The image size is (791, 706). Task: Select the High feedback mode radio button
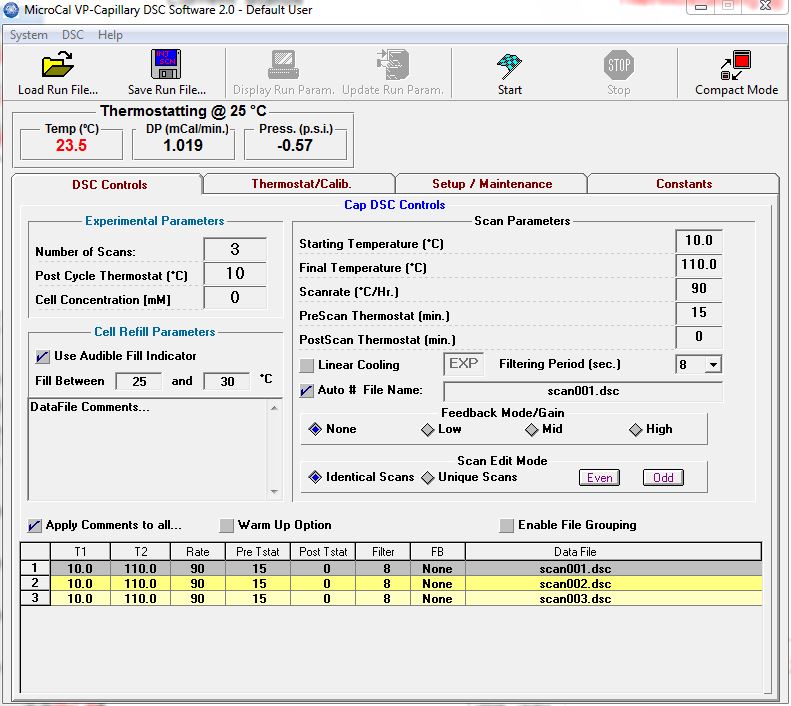point(636,429)
